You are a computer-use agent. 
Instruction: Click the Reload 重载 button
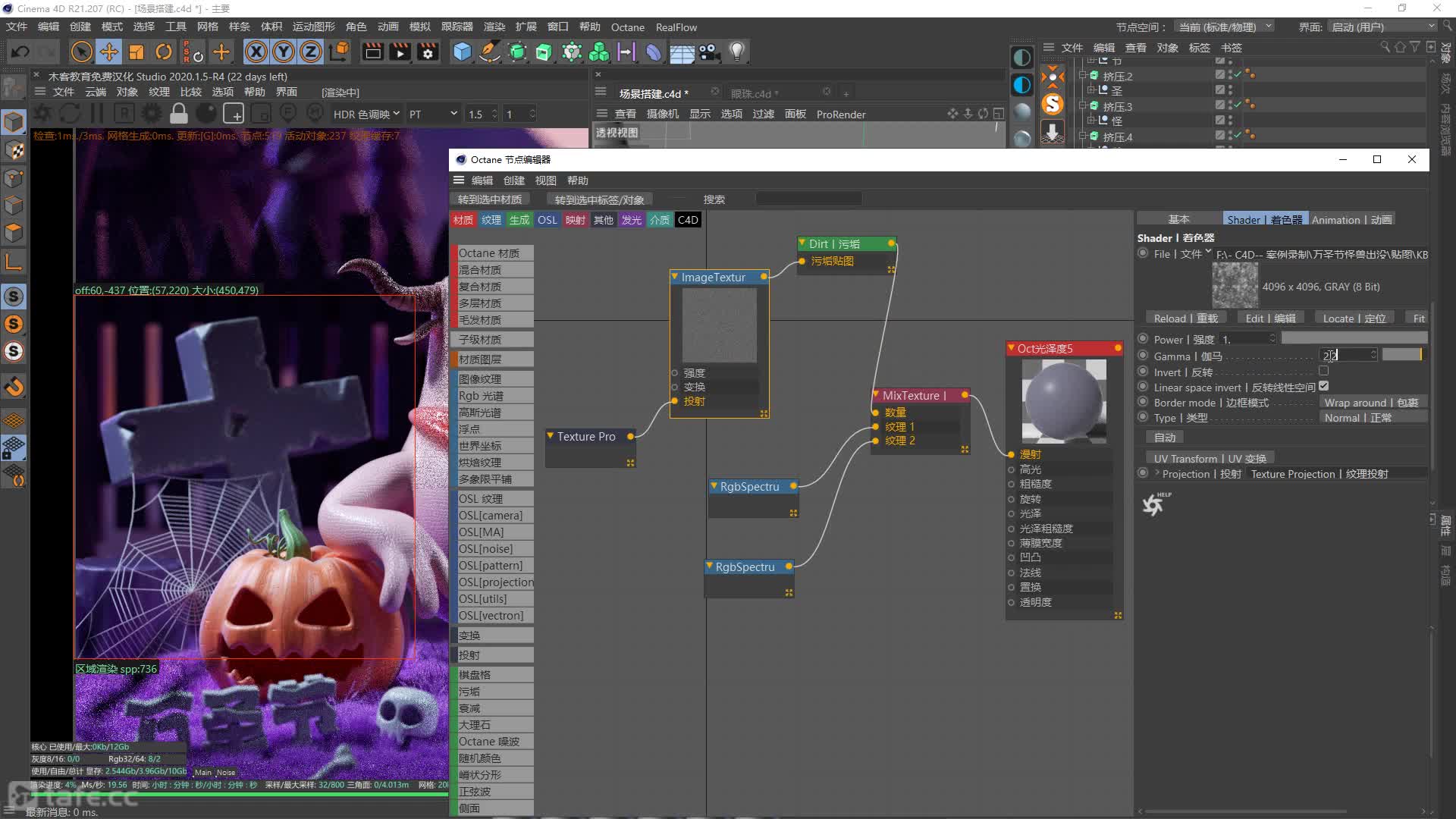click(1186, 318)
